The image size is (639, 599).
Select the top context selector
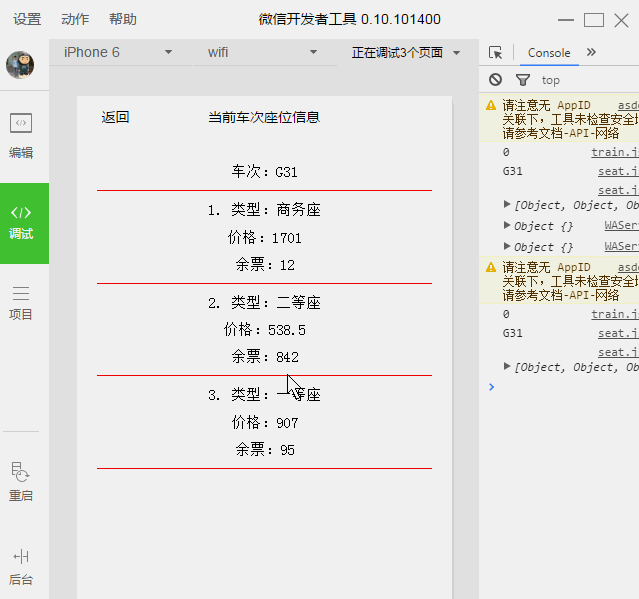coord(551,80)
